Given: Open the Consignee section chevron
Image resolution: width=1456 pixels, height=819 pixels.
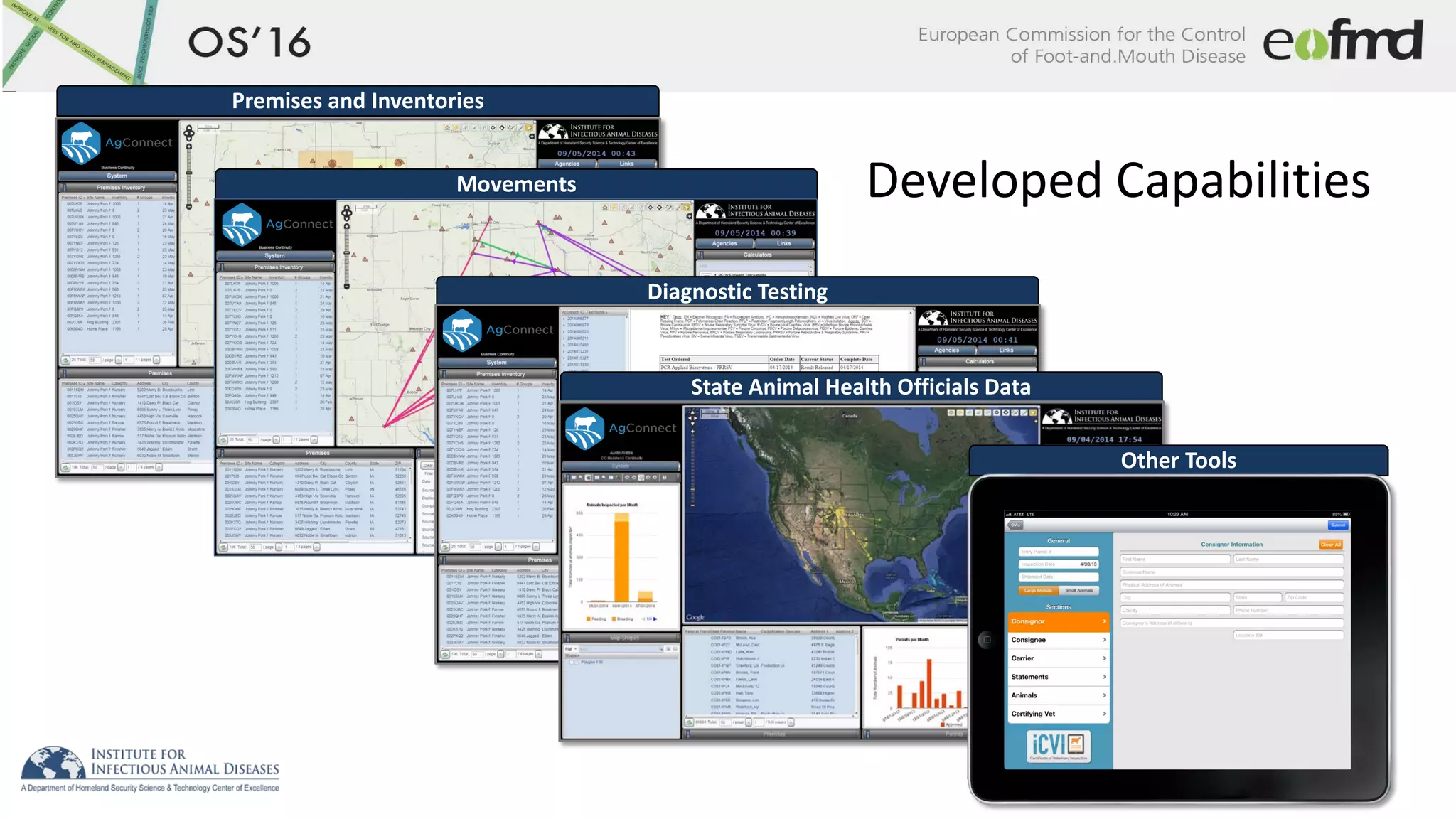Looking at the screenshot, I should [1103, 640].
